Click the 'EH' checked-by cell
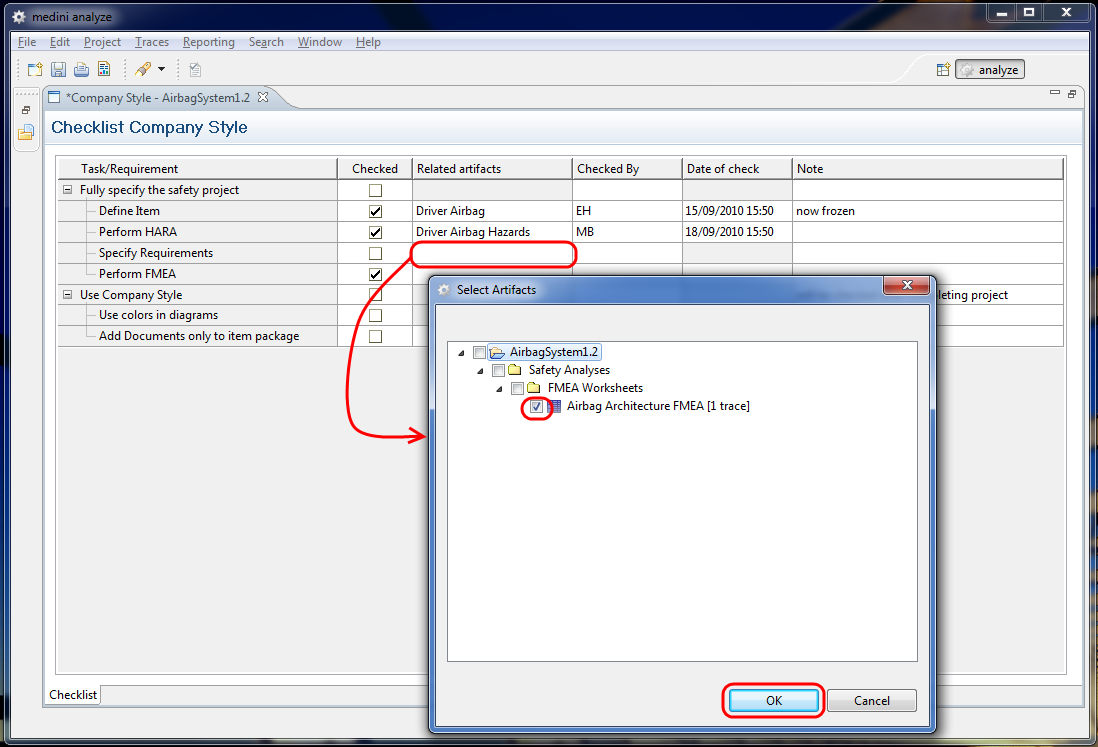 [627, 211]
